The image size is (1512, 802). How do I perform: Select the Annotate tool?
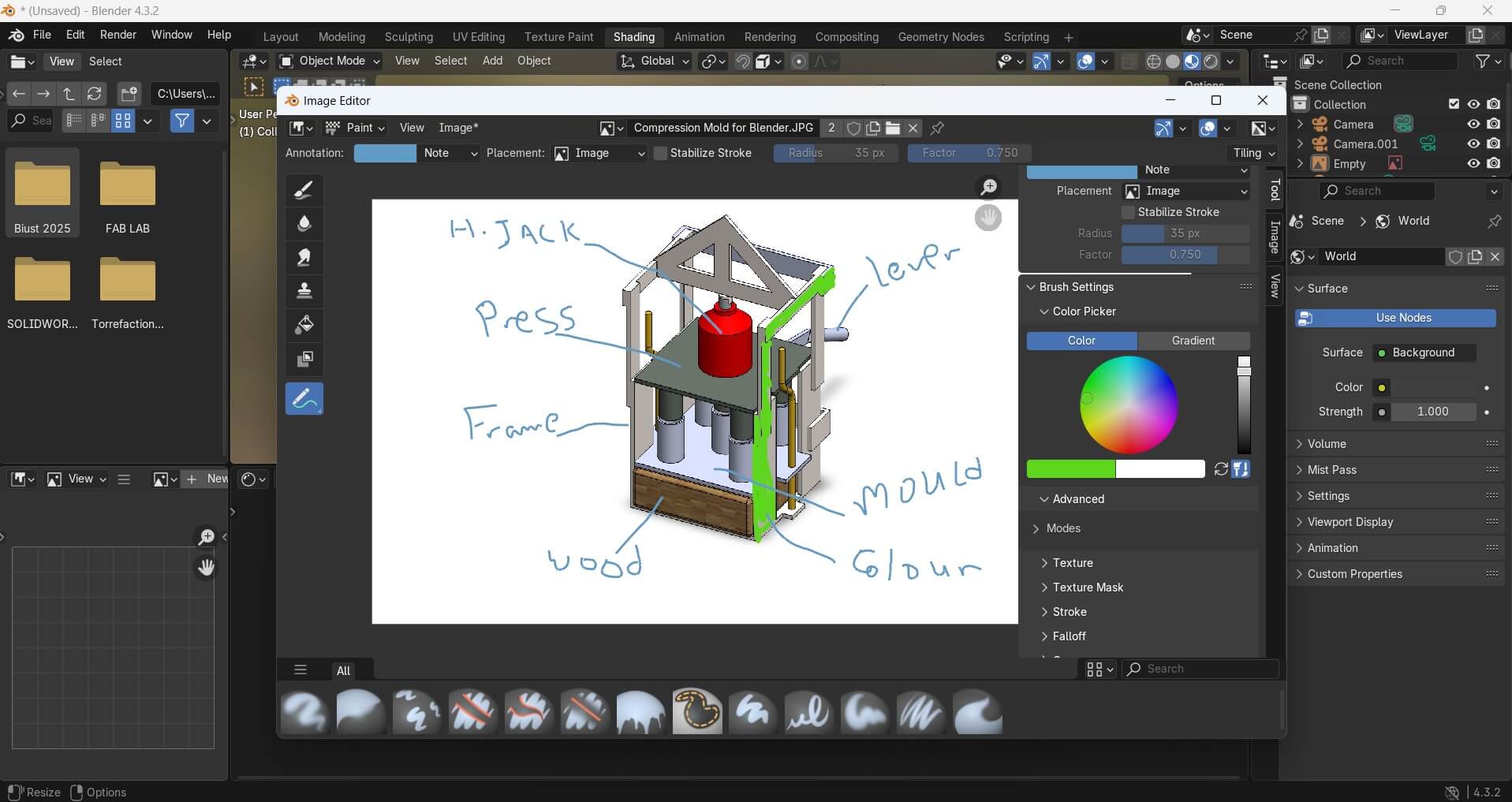(x=304, y=399)
